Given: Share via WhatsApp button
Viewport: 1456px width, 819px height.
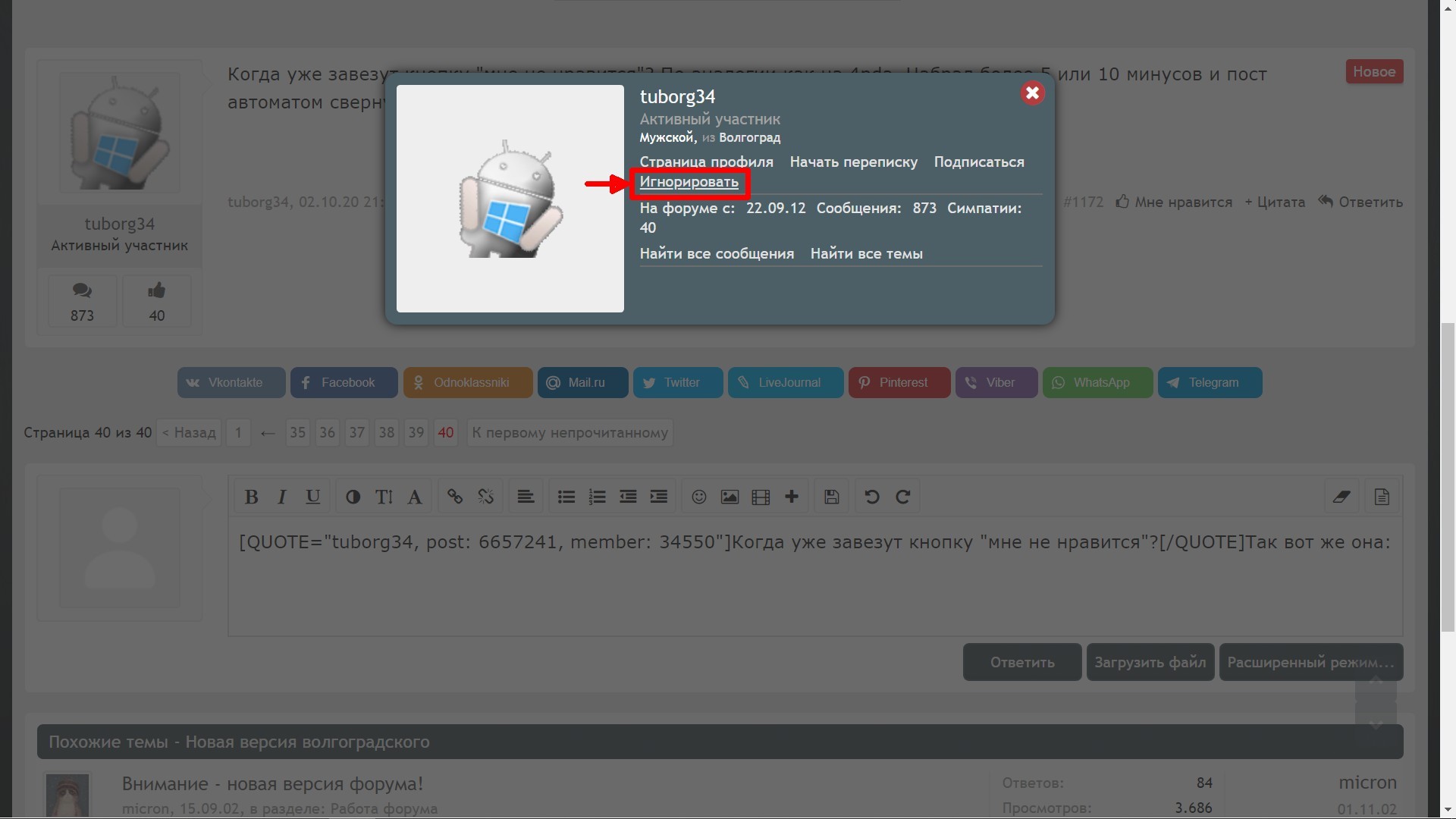Looking at the screenshot, I should click(1098, 382).
